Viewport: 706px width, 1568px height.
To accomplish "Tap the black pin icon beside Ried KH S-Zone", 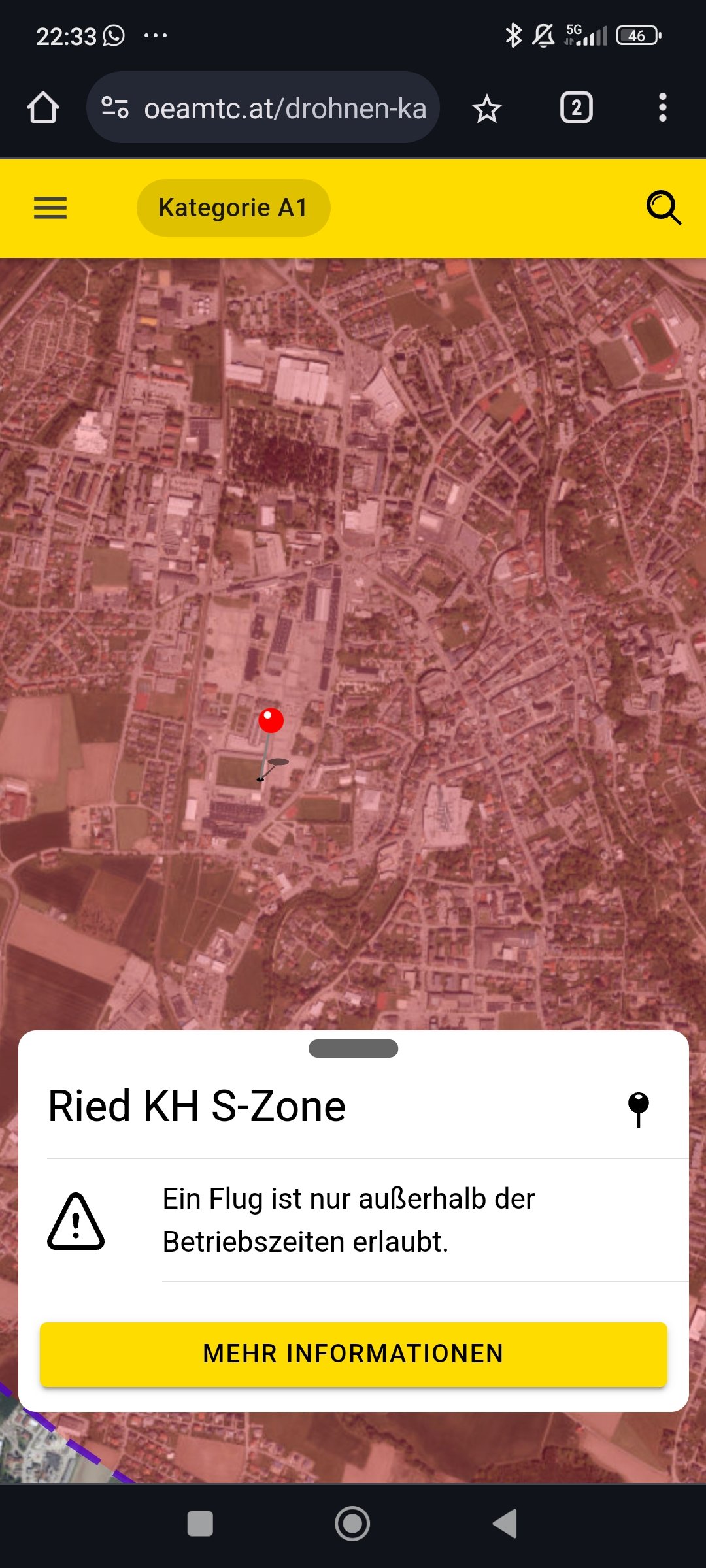I will click(638, 1109).
